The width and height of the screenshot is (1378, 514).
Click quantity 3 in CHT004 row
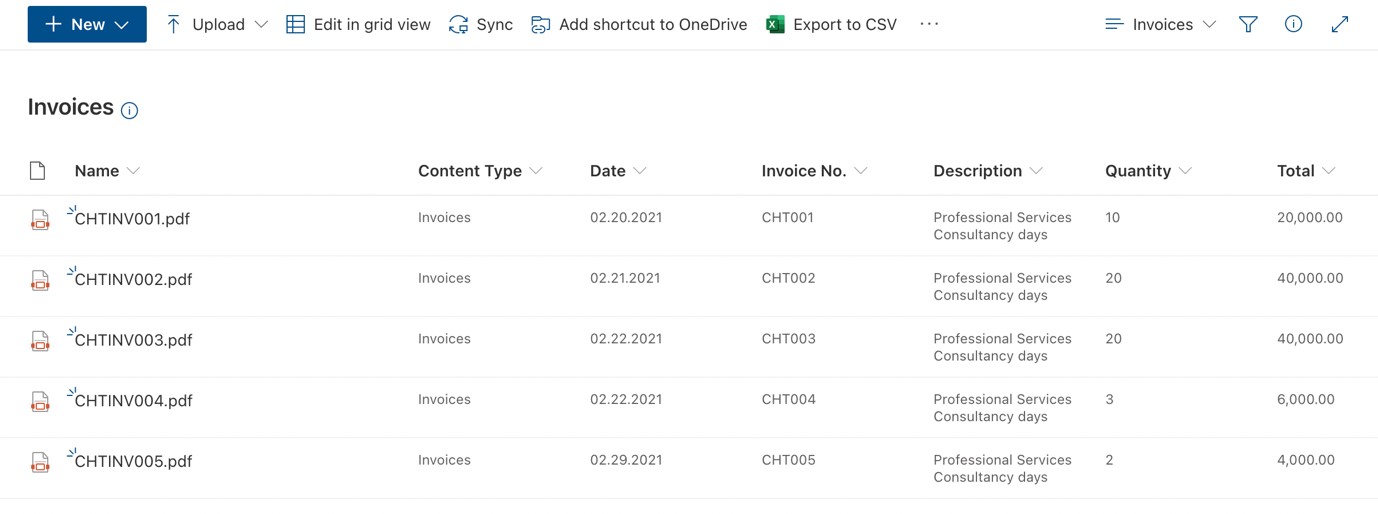pyautogui.click(x=1110, y=399)
